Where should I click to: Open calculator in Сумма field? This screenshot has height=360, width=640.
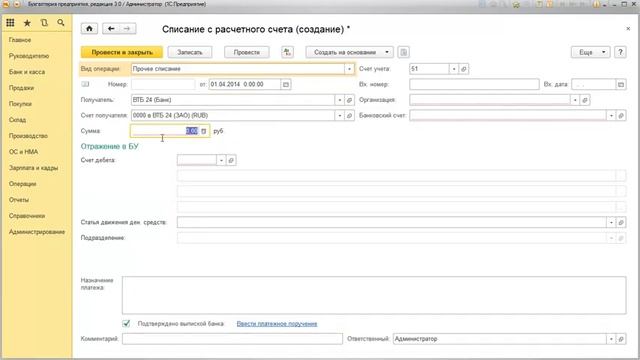point(204,131)
